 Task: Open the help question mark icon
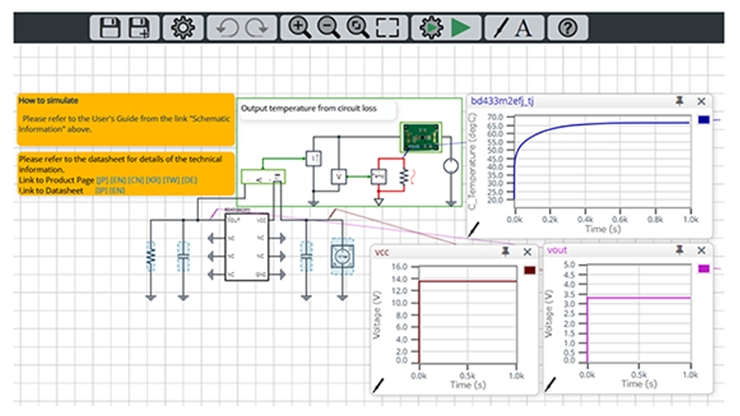[x=567, y=27]
